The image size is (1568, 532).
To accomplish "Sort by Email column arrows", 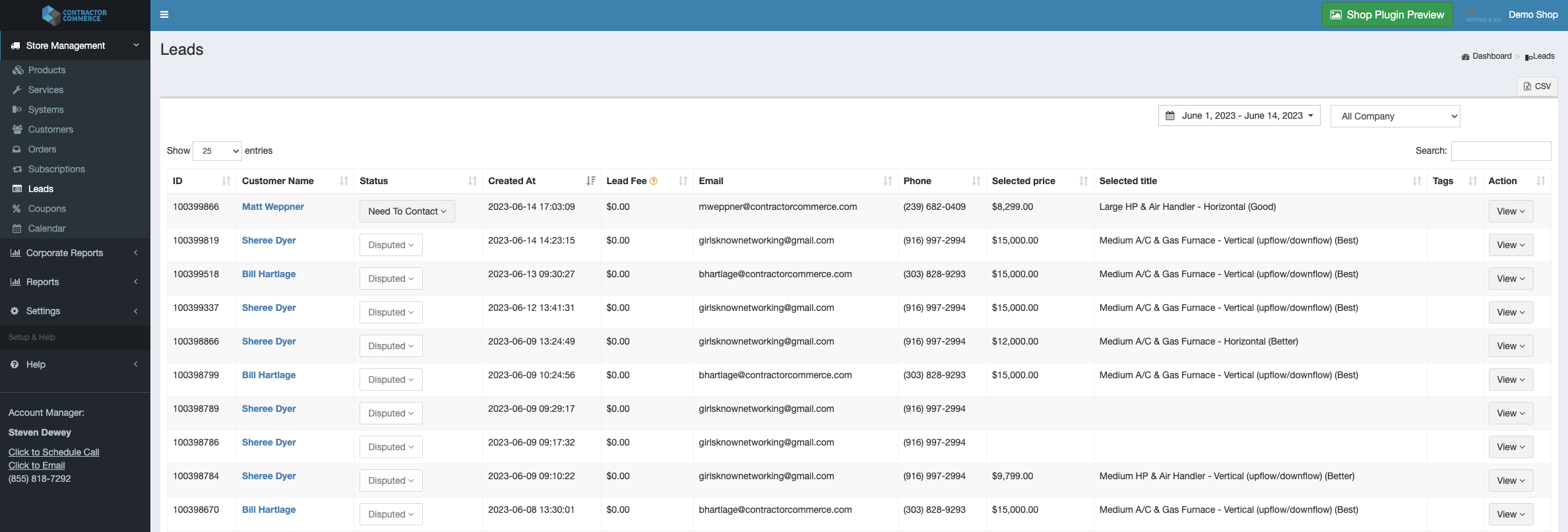I will 888,181.
